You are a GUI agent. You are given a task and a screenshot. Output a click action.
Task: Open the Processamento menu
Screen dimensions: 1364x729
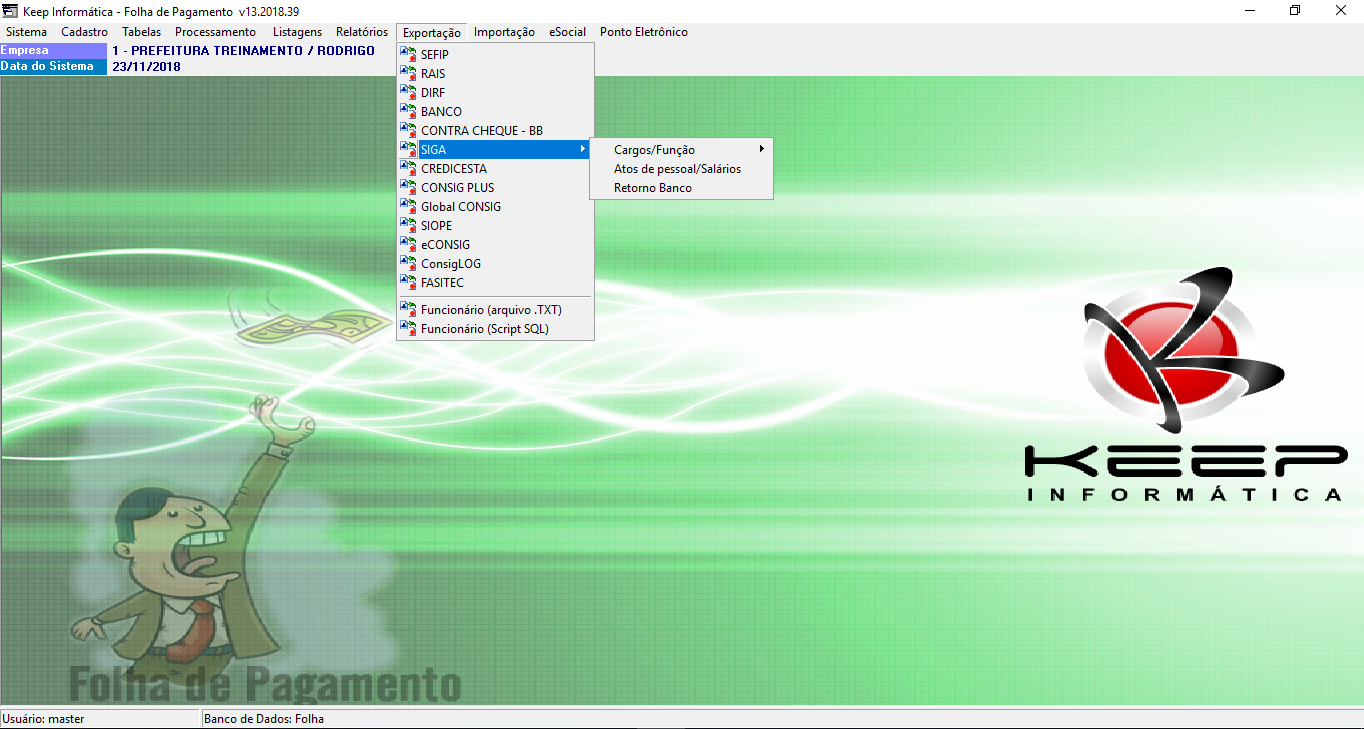[x=215, y=32]
